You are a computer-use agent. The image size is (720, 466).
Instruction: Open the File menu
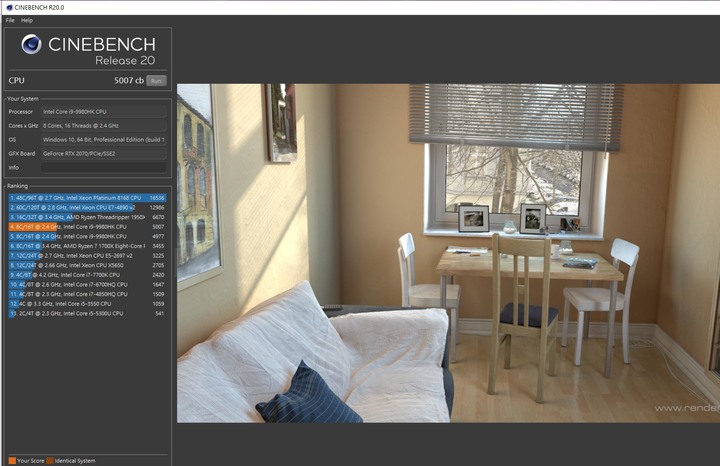(x=10, y=20)
